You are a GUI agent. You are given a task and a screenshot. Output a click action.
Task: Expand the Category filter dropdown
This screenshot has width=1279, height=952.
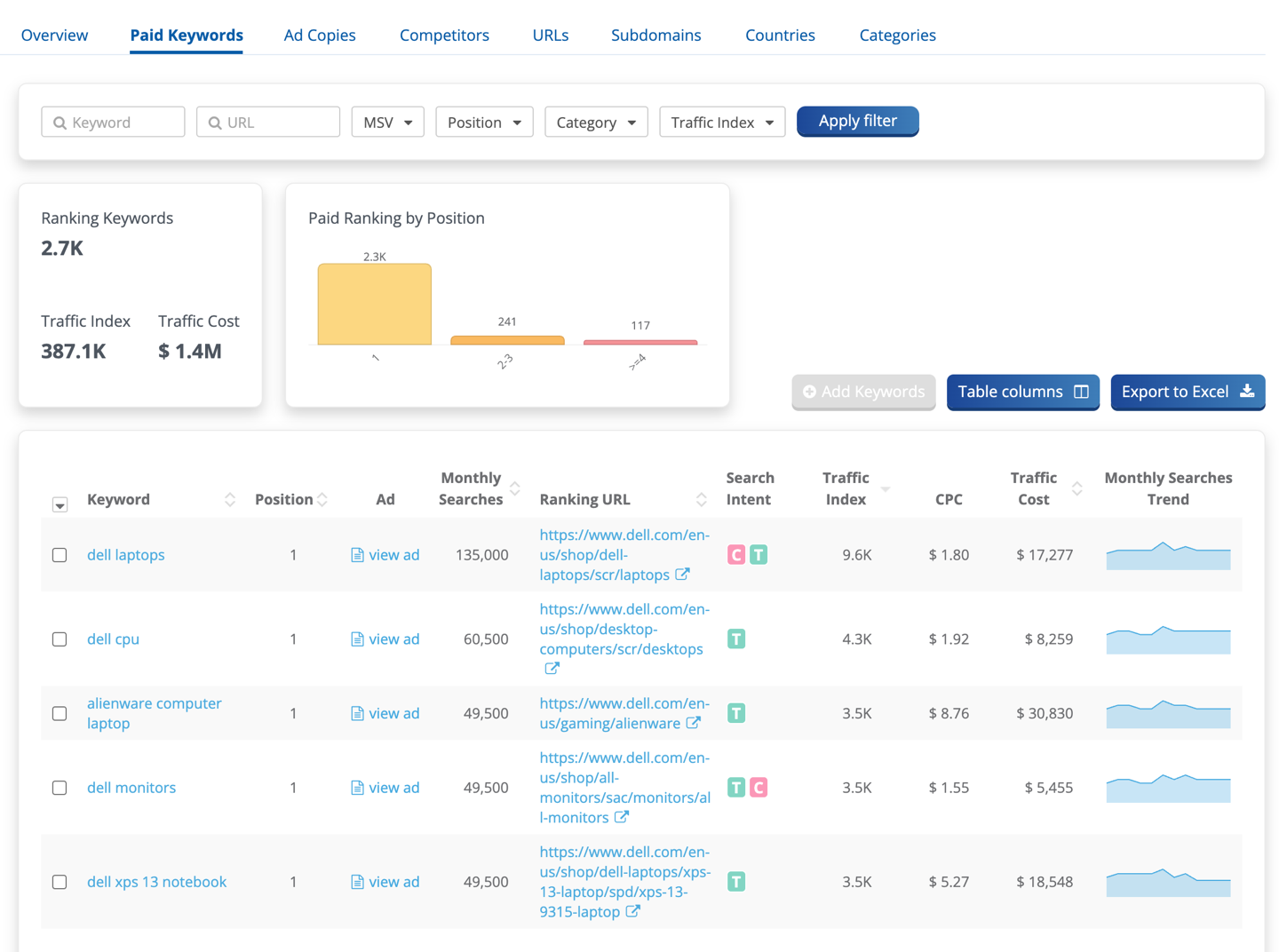[596, 122]
